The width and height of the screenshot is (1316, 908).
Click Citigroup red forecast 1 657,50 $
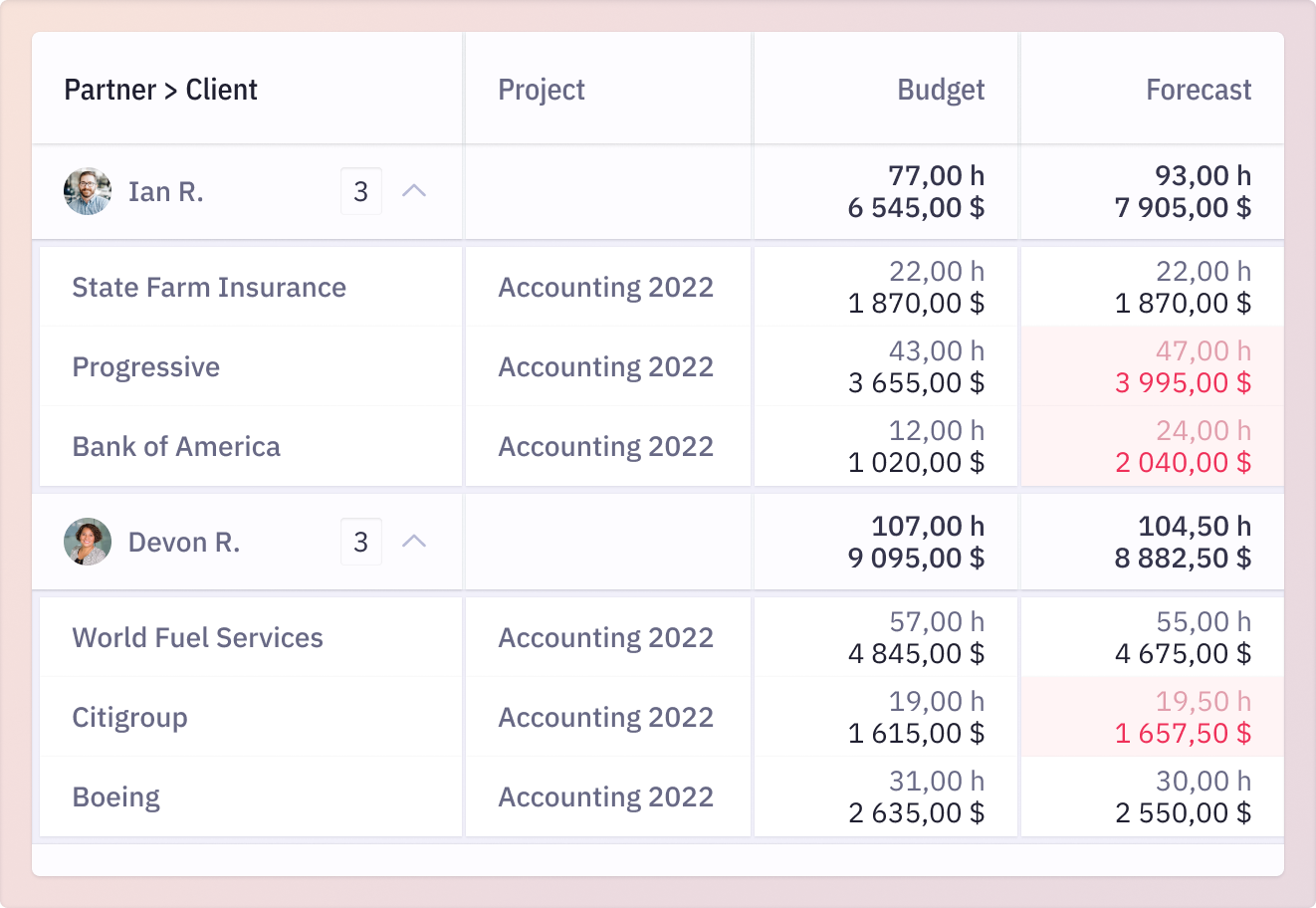point(1183,734)
